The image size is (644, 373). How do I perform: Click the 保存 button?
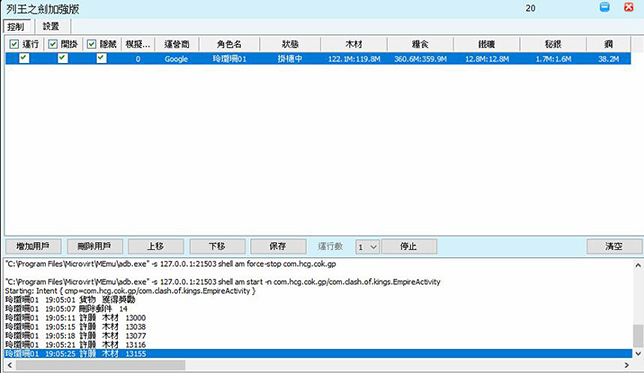(278, 246)
